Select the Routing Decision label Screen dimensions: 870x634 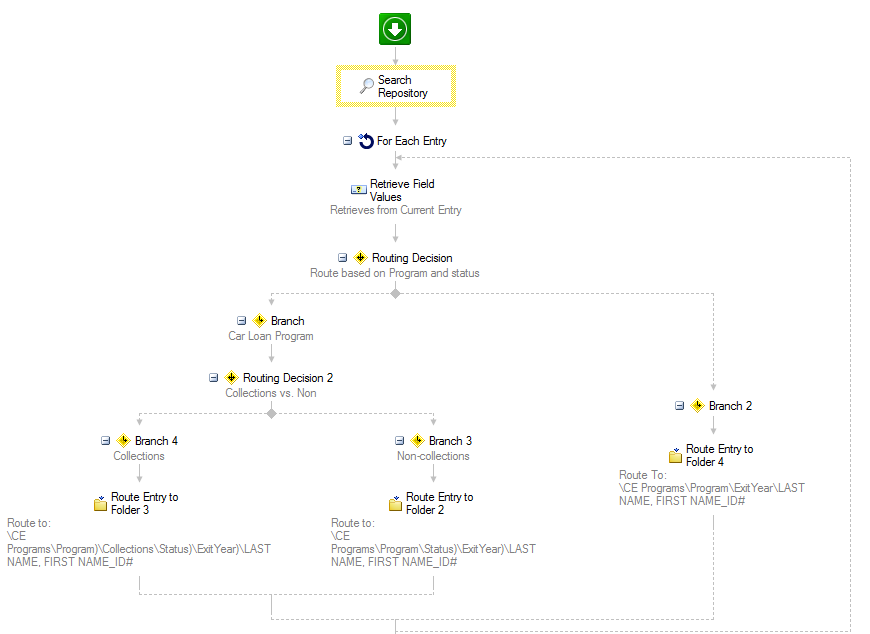(x=412, y=258)
